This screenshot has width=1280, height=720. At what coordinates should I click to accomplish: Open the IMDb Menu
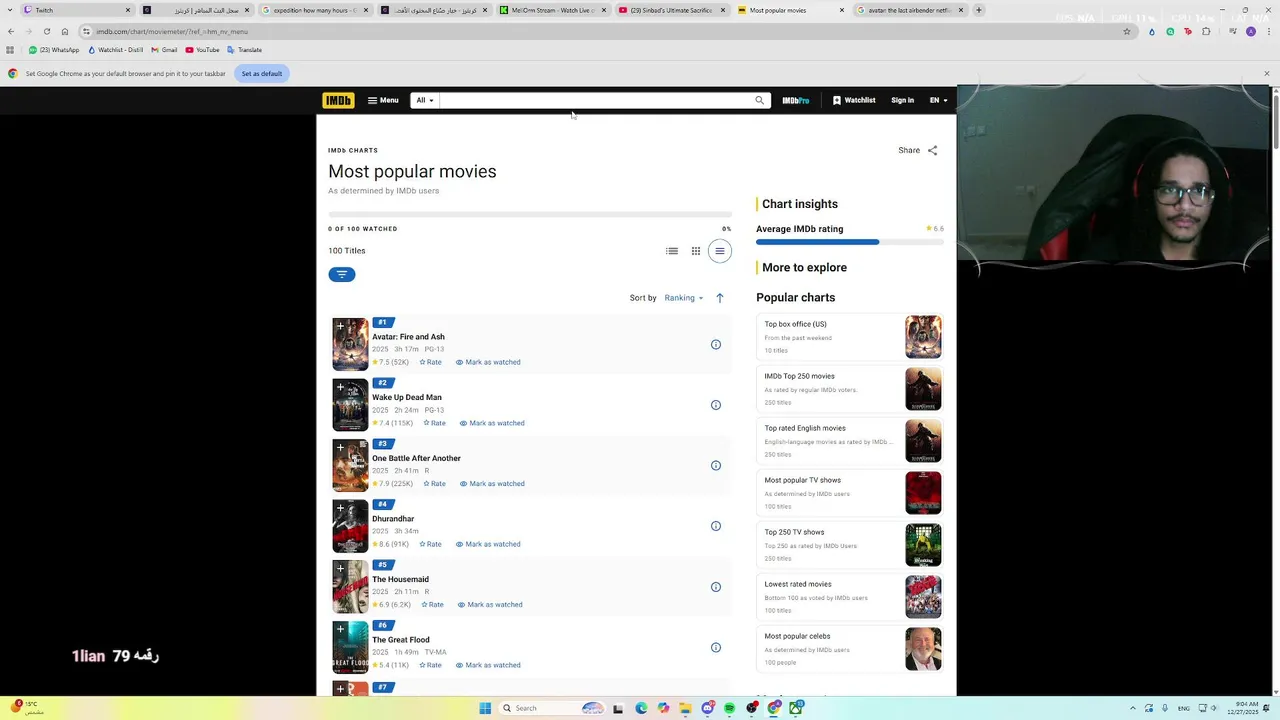383,100
